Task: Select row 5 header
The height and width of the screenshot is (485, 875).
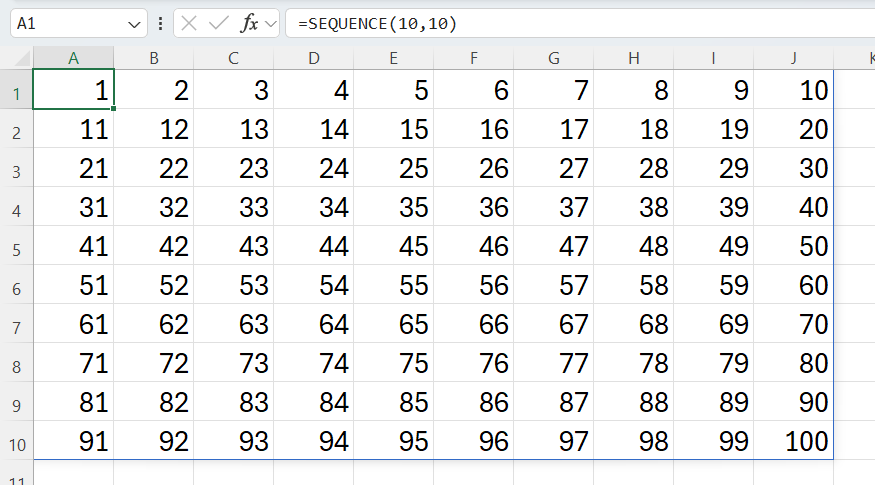Action: (x=17, y=246)
